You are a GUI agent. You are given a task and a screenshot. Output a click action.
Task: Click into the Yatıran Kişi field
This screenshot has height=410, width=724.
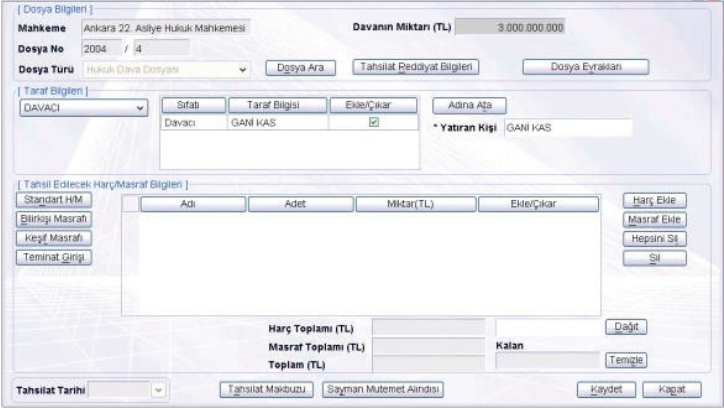[567, 128]
